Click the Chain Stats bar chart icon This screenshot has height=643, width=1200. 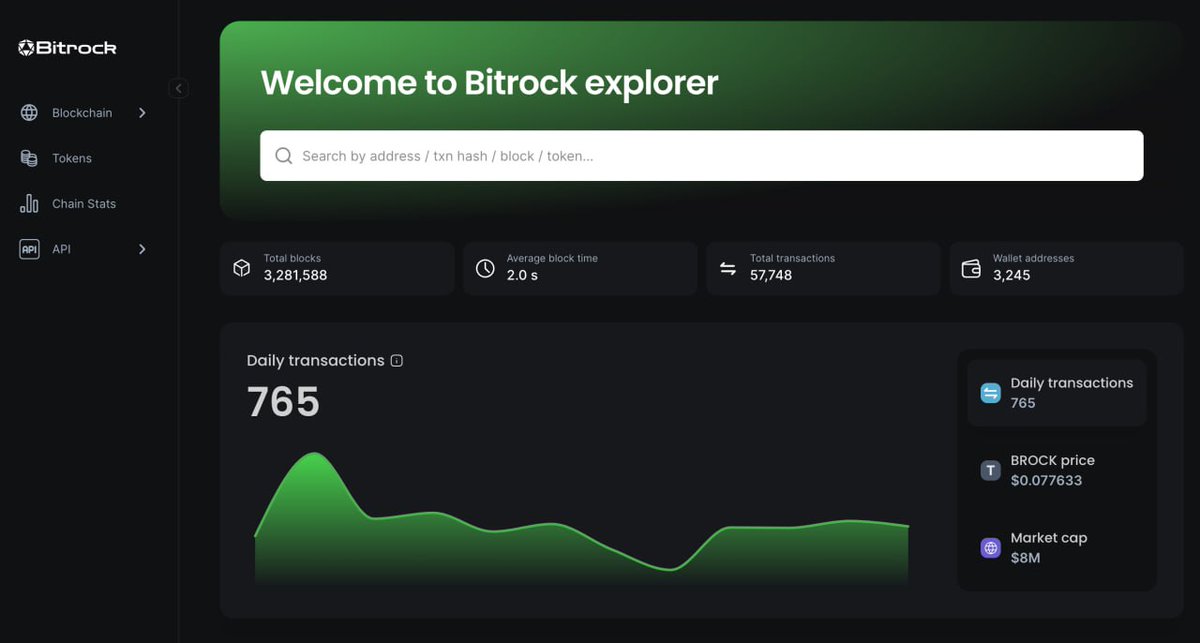29,203
